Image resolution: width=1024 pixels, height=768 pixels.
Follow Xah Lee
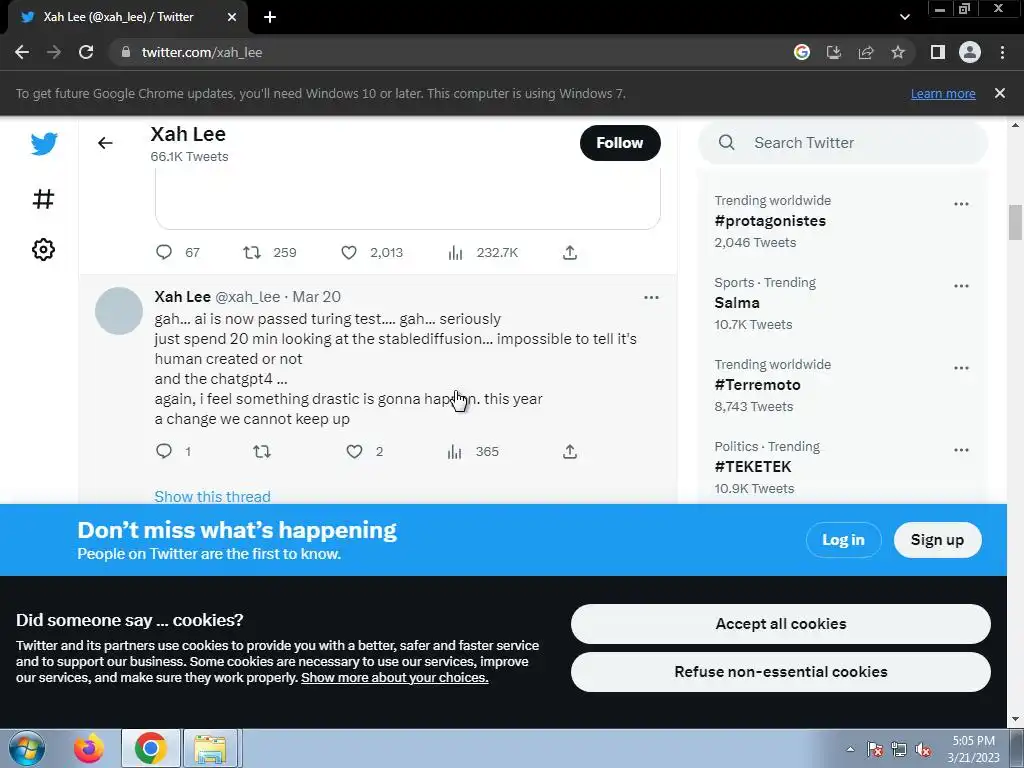[620, 143]
